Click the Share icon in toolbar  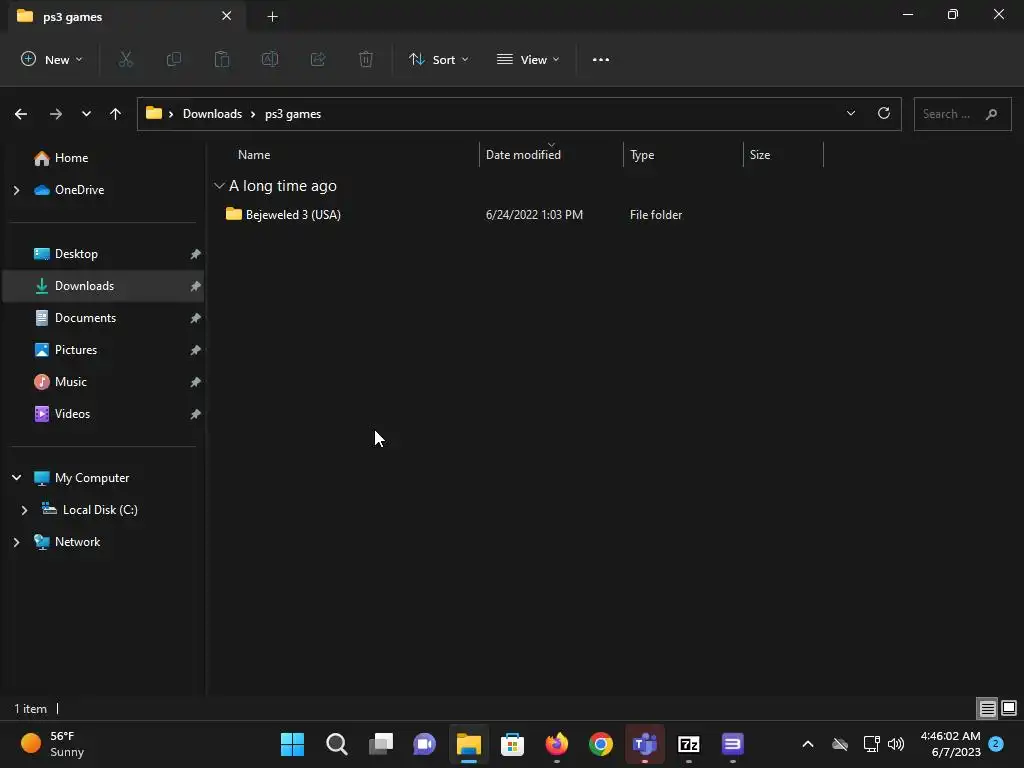click(318, 59)
